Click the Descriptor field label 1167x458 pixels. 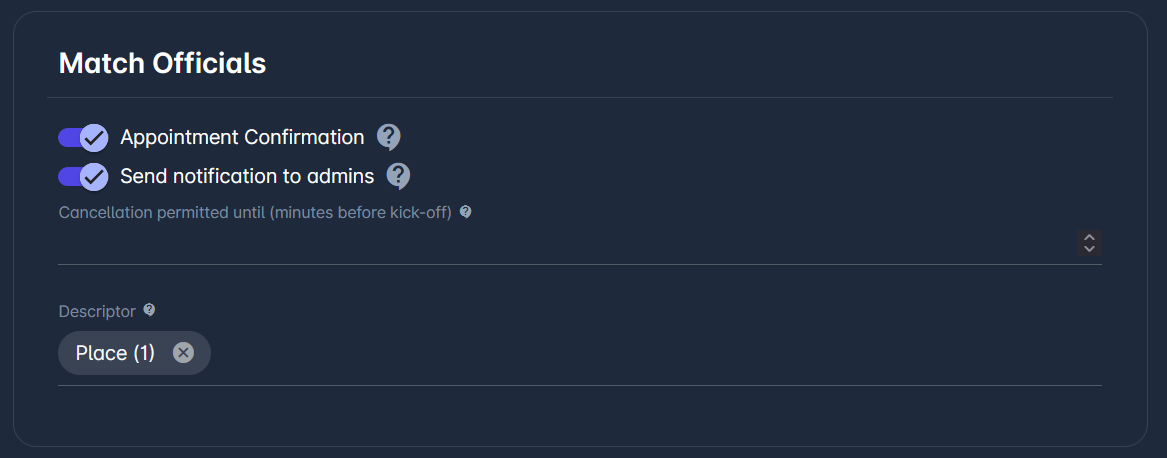pyautogui.click(x=97, y=311)
